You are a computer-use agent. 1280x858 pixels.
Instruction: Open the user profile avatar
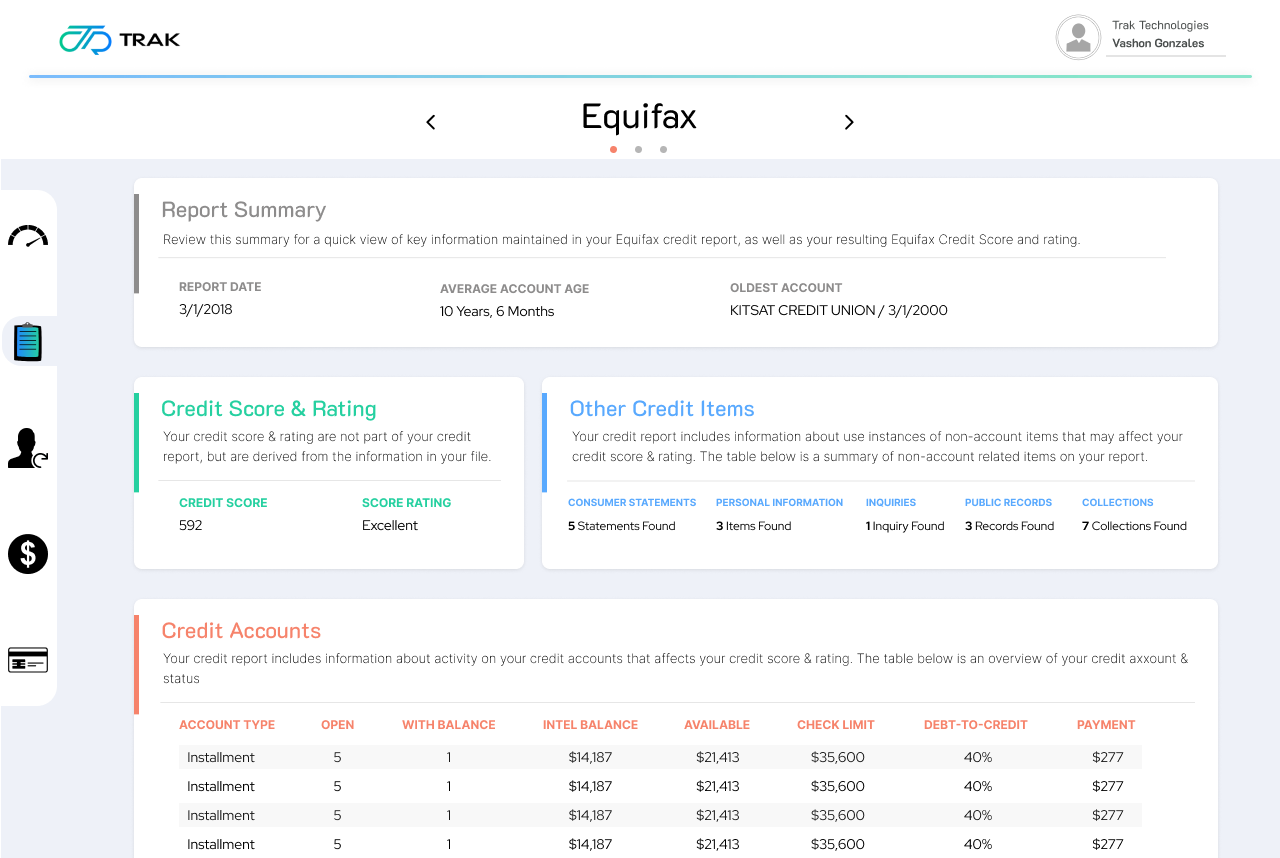(1078, 37)
